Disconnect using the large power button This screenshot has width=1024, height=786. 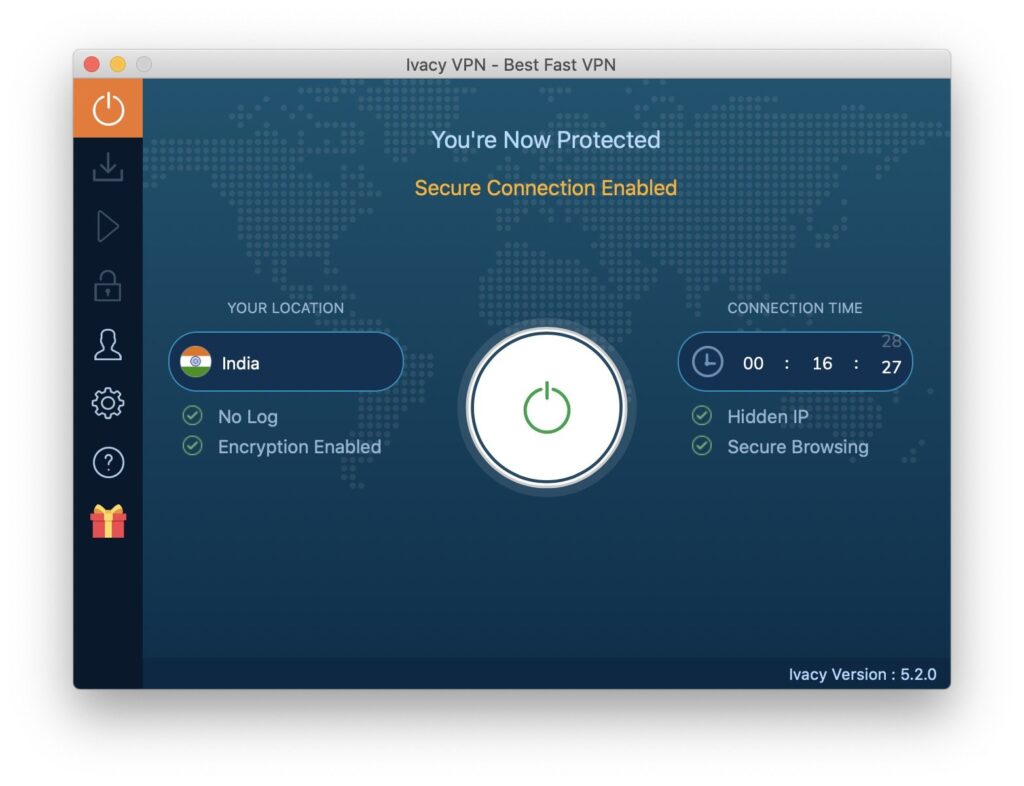coord(547,408)
